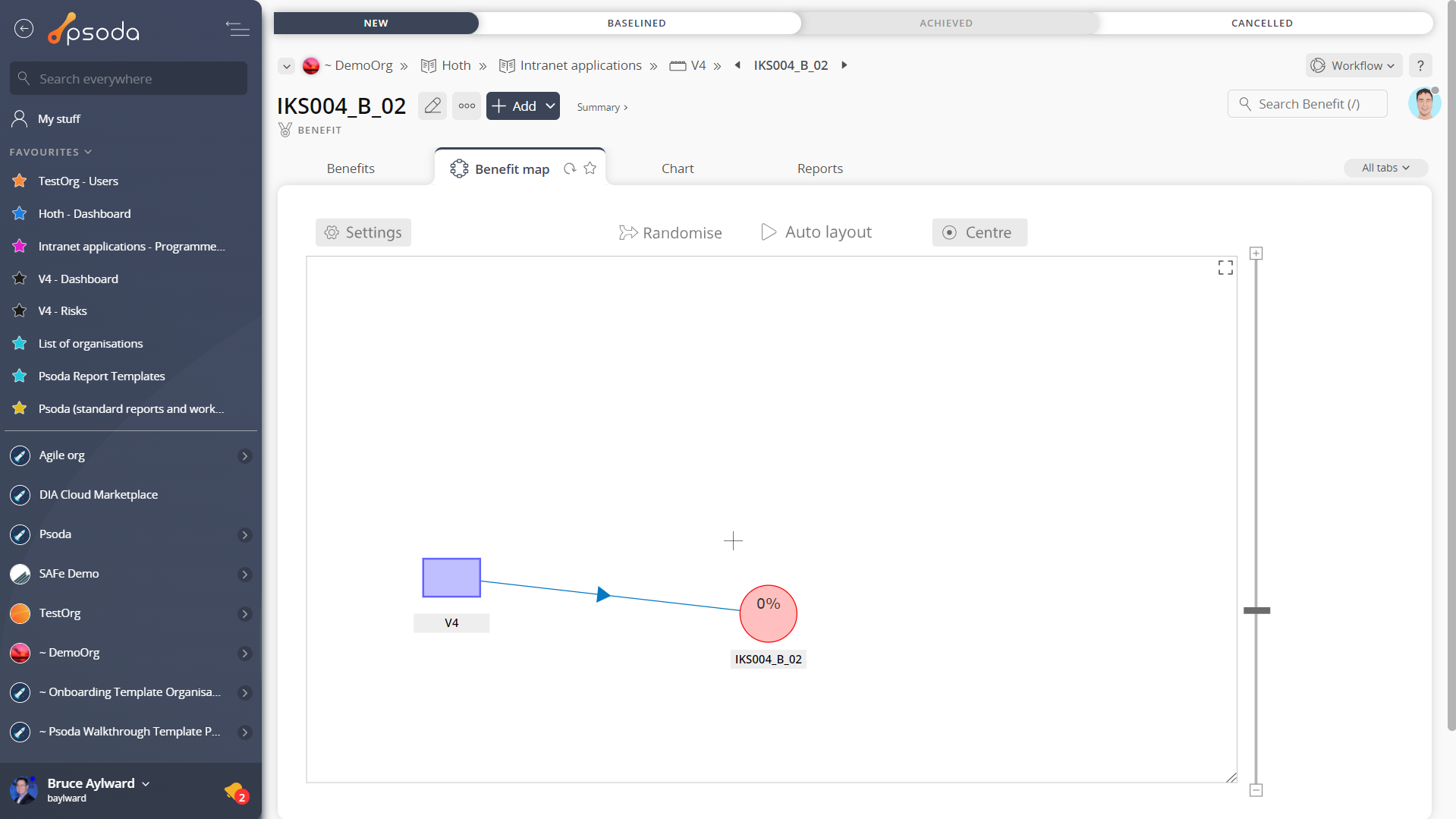Expand the Agile org organisation
The height and width of the screenshot is (819, 1456).
[x=245, y=456]
